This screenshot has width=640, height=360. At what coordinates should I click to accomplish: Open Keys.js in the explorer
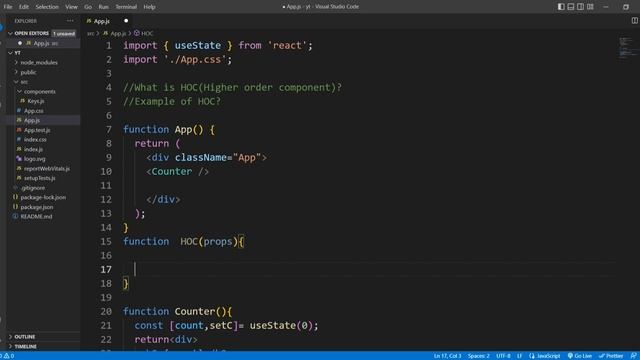click(36, 101)
